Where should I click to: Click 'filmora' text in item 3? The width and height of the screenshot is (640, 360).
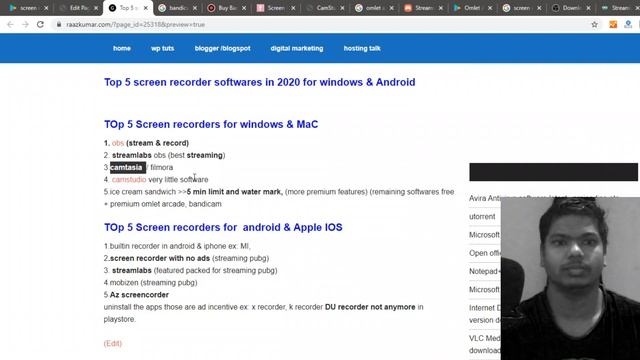point(162,167)
